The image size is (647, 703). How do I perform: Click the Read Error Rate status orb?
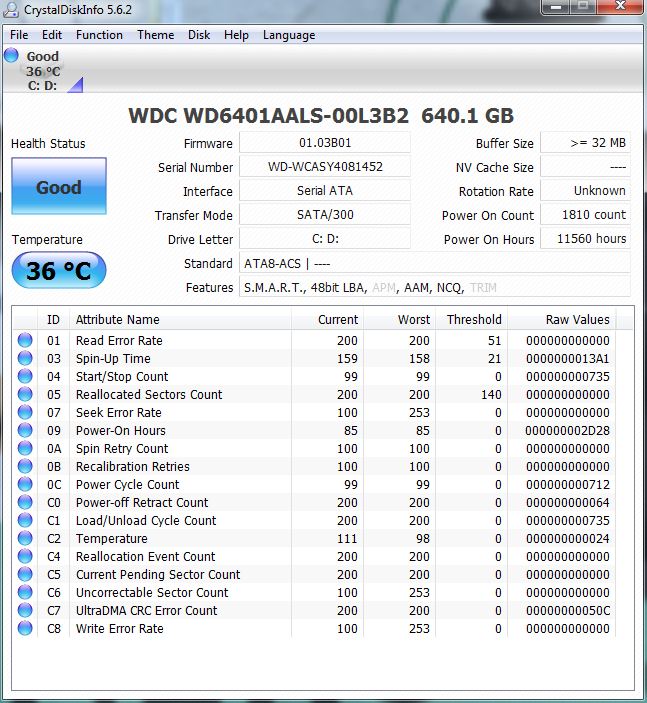click(x=25, y=340)
